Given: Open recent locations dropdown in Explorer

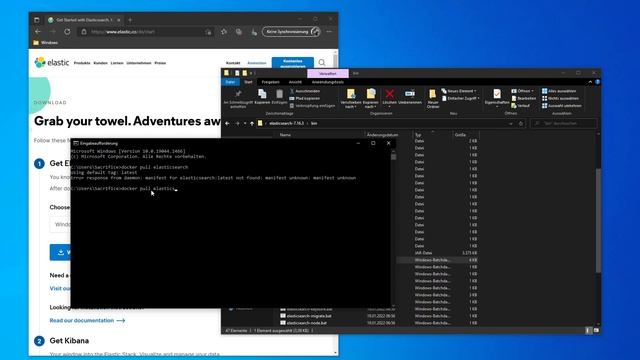Looking at the screenshot, I should (245, 123).
